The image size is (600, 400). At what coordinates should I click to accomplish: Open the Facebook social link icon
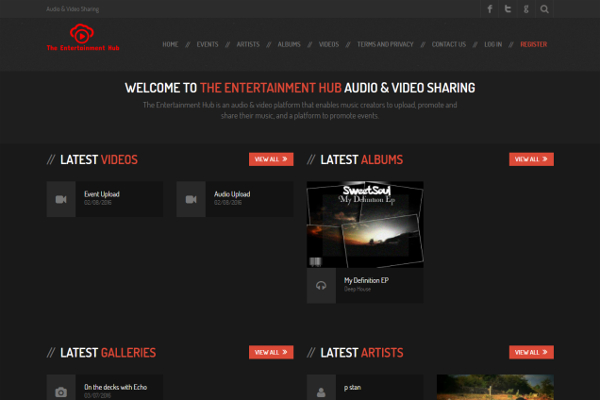tap(490, 9)
